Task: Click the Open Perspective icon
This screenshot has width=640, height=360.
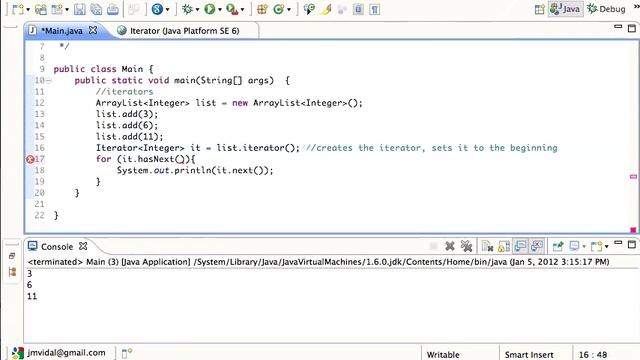Action: click(x=540, y=9)
